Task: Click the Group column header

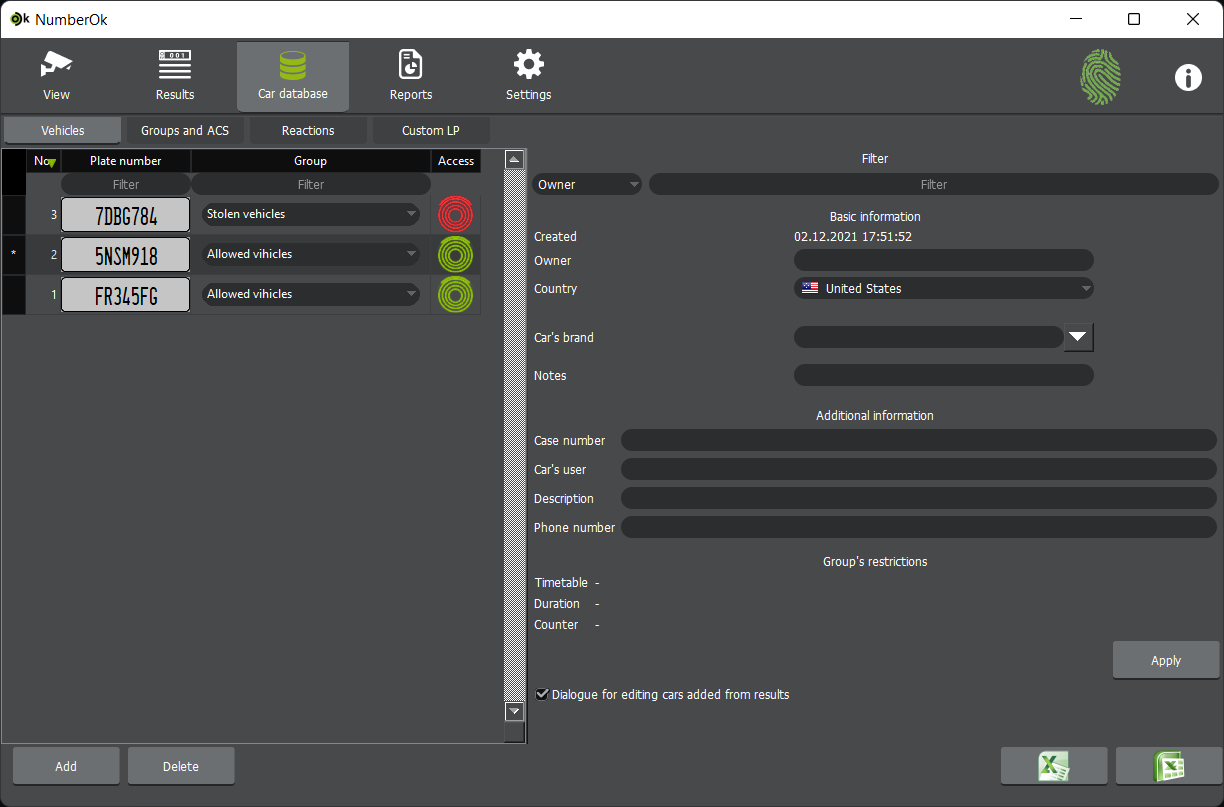Action: coord(311,160)
